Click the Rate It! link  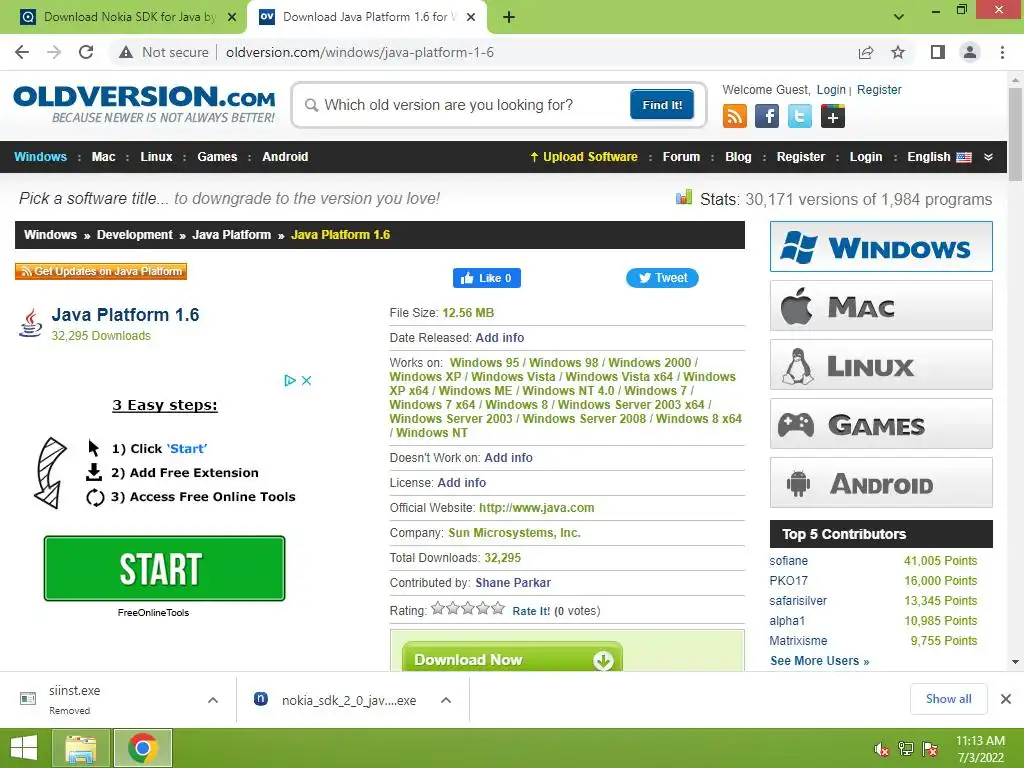click(531, 611)
